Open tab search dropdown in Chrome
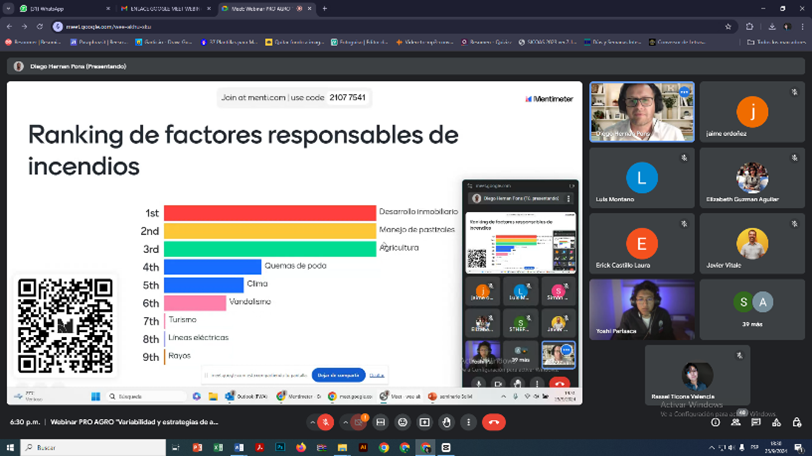812x456 pixels. [x=8, y=9]
